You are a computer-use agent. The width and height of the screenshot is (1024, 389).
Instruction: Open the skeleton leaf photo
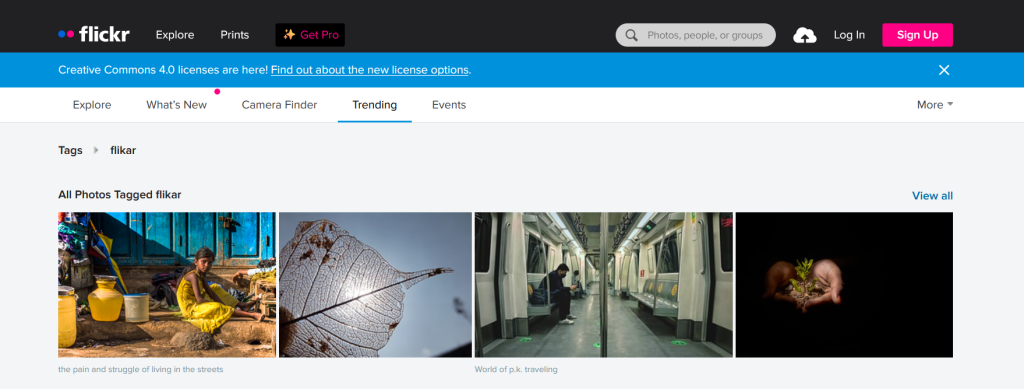coord(376,285)
